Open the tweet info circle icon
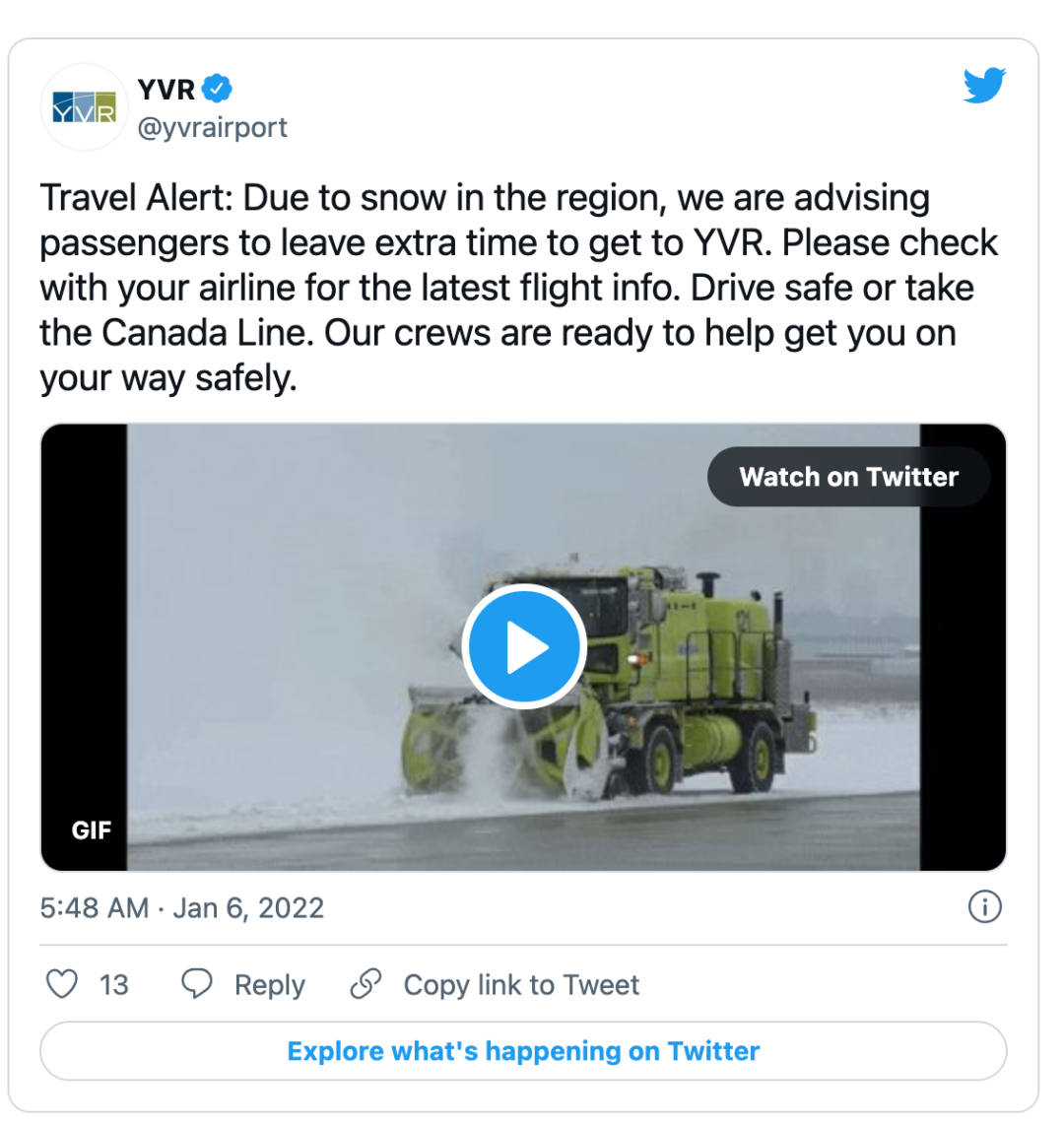Viewport: 1064px width, 1126px height. tap(984, 906)
